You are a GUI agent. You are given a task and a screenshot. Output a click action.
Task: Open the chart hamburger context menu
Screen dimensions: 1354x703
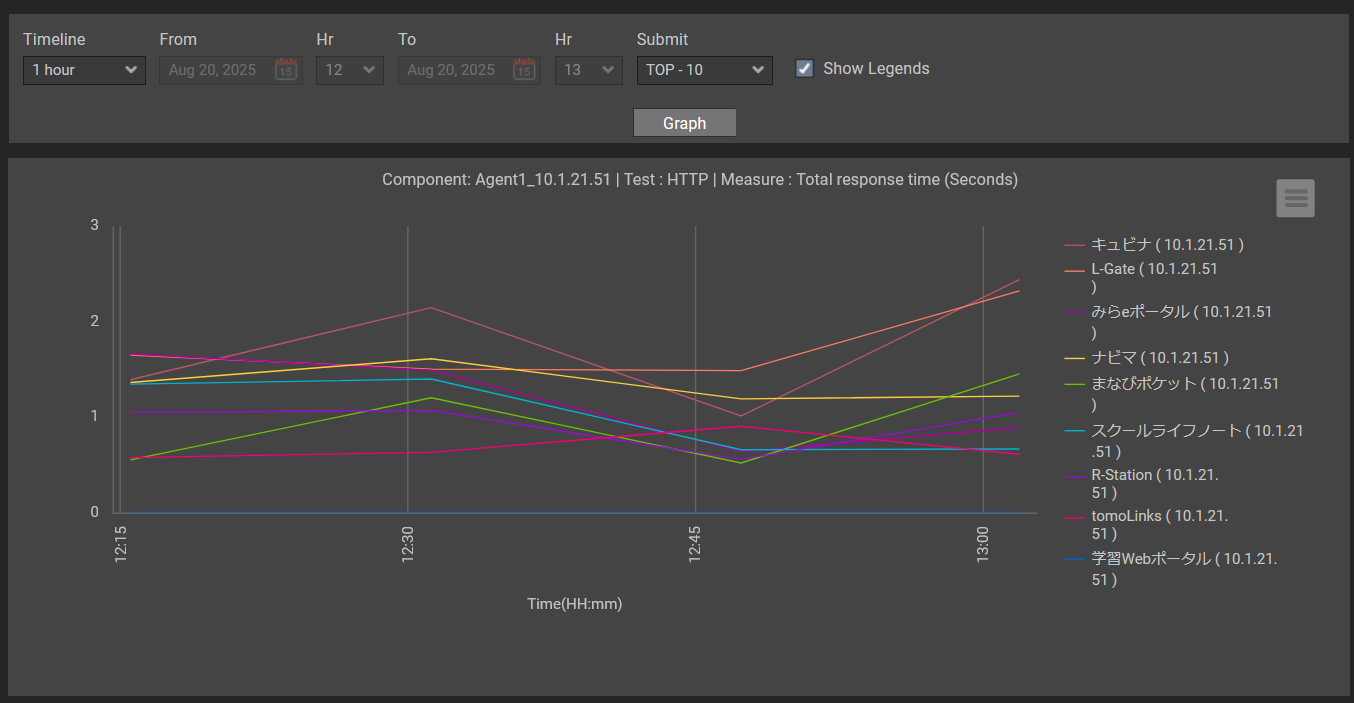point(1295,198)
